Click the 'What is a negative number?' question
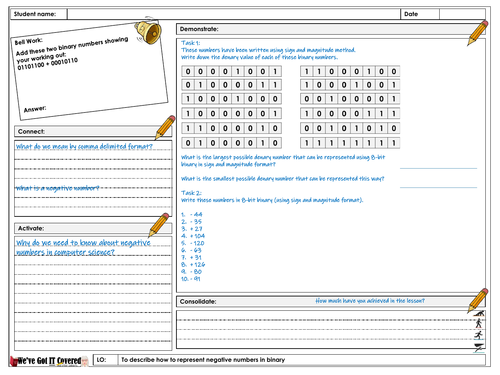The height and width of the screenshot is (375, 500). tap(57, 188)
